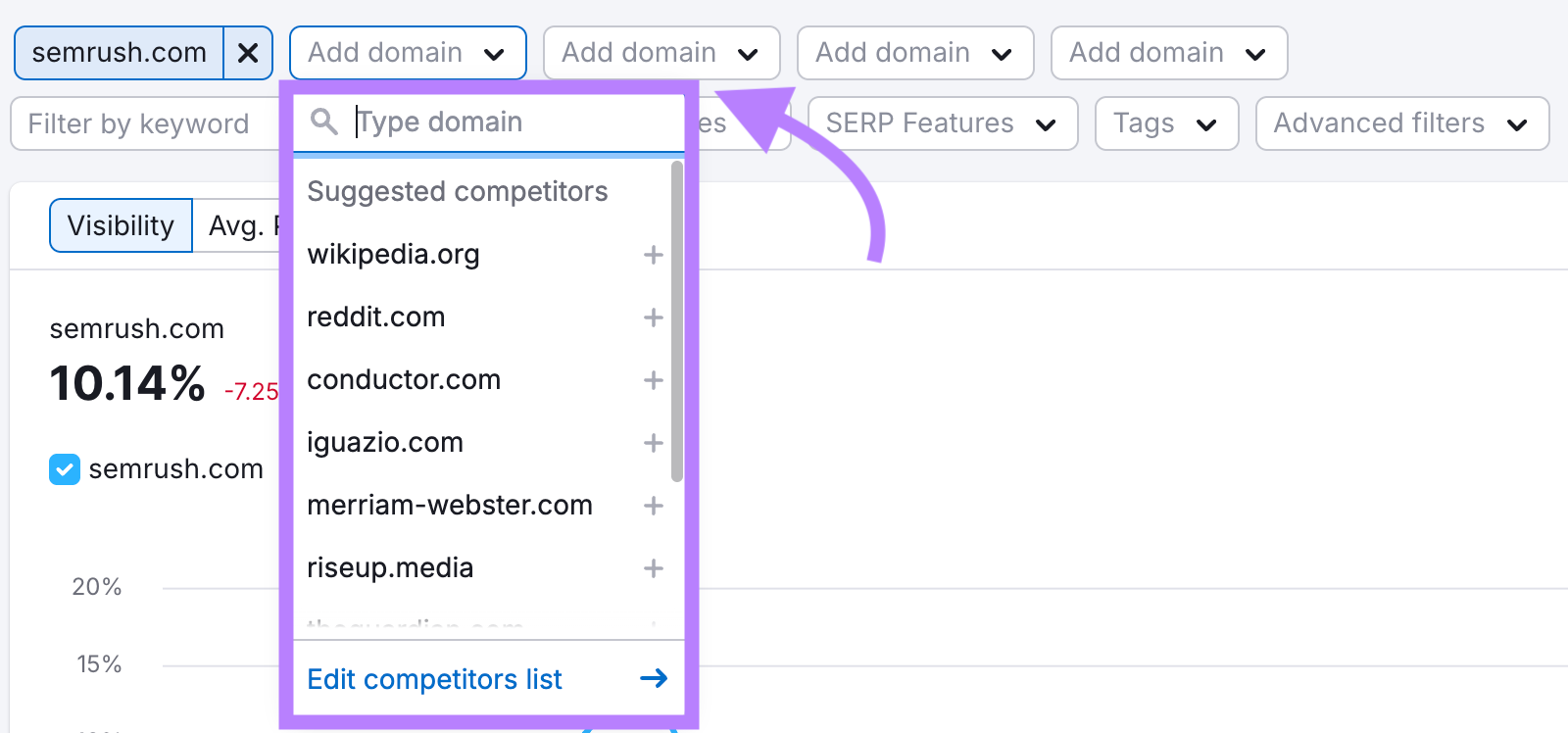Remove semrush.com domain with X icon
The width and height of the screenshot is (1568, 733).
(248, 53)
